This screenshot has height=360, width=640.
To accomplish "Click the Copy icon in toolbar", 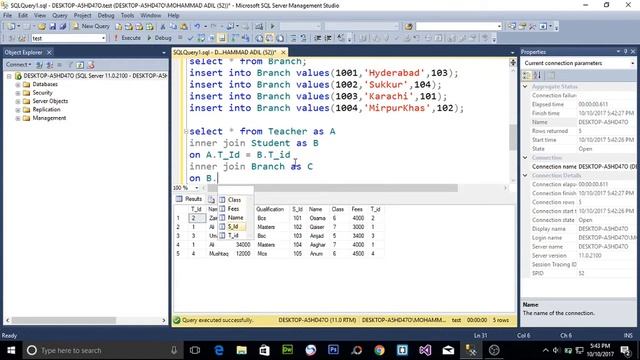I will pyautogui.click(x=173, y=27).
